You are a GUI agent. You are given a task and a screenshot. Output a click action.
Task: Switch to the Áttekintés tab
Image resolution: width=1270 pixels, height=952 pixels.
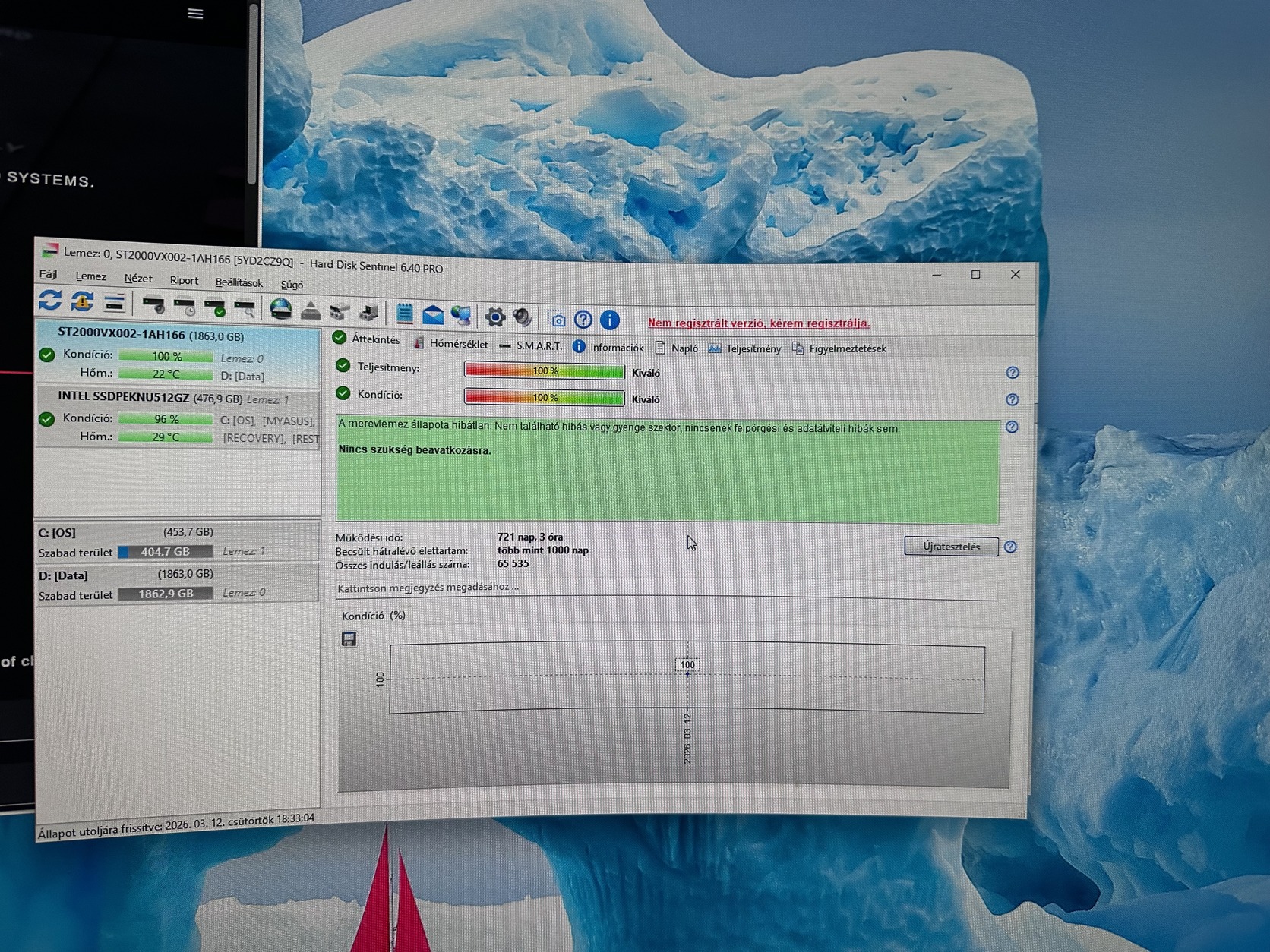(x=366, y=339)
